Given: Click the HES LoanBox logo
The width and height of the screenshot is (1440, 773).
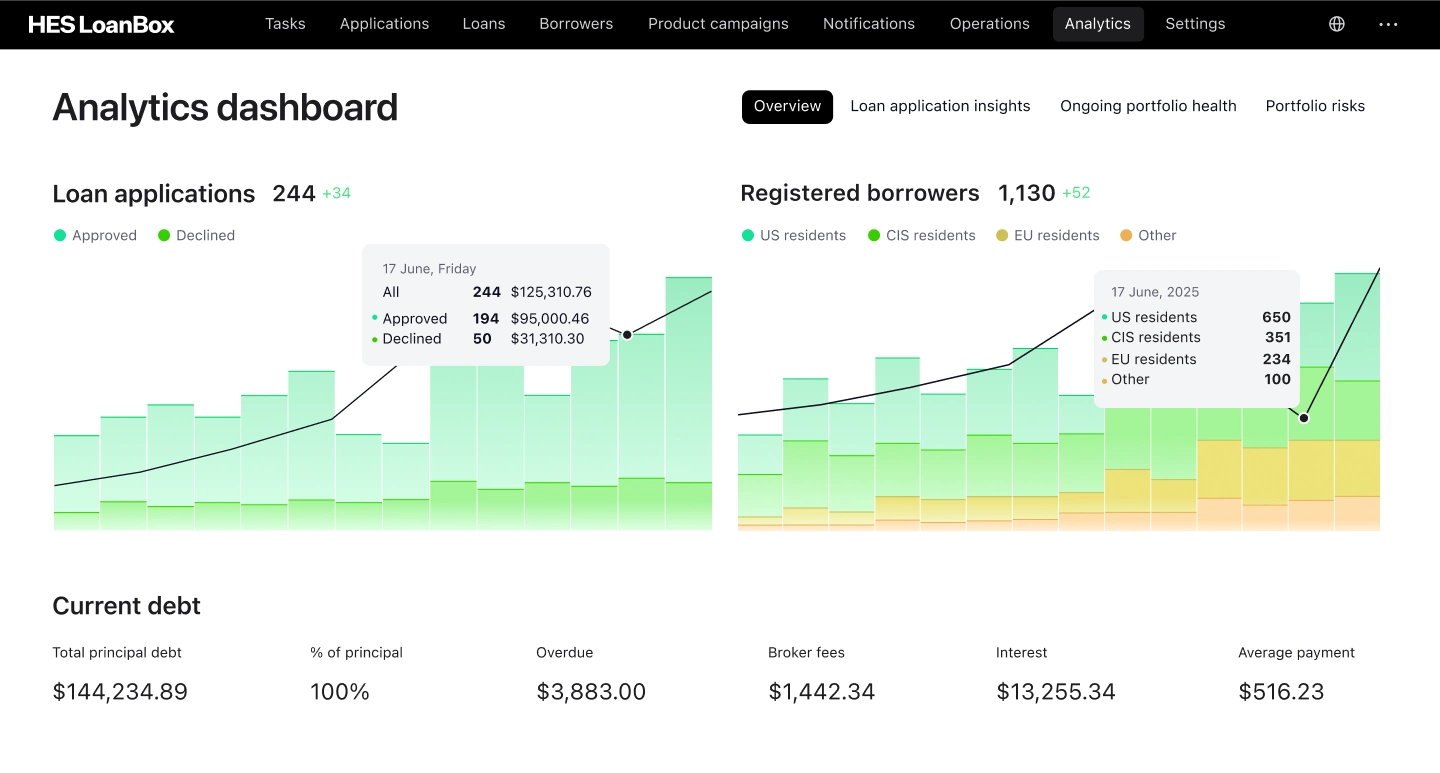Looking at the screenshot, I should pos(101,24).
